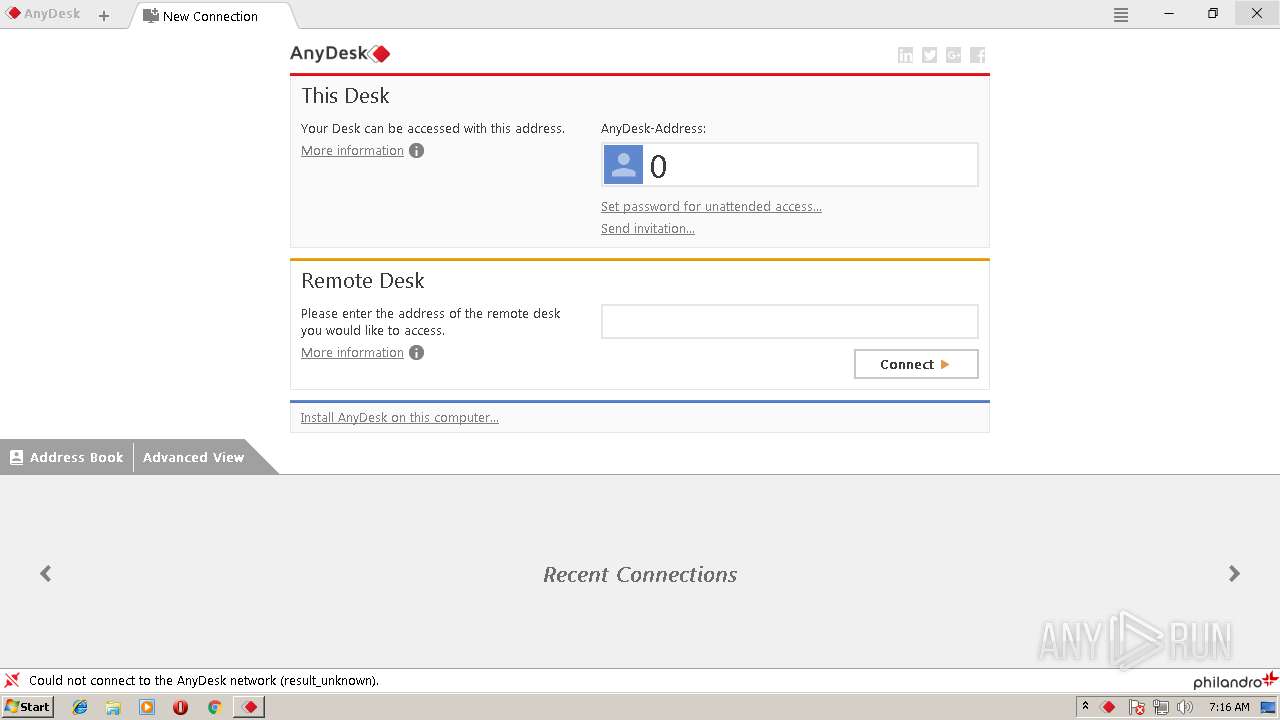The width and height of the screenshot is (1280, 720).
Task: Click the Connect button
Action: [916, 364]
